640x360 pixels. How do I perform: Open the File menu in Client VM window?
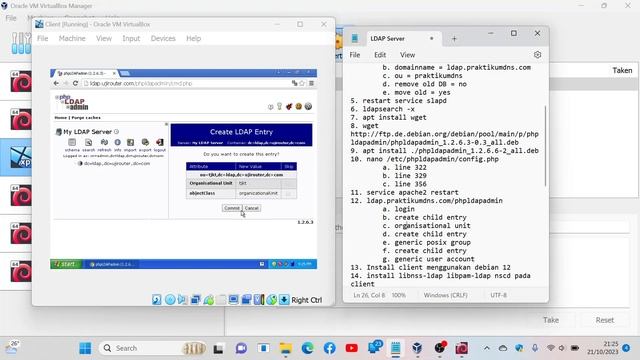[42, 38]
